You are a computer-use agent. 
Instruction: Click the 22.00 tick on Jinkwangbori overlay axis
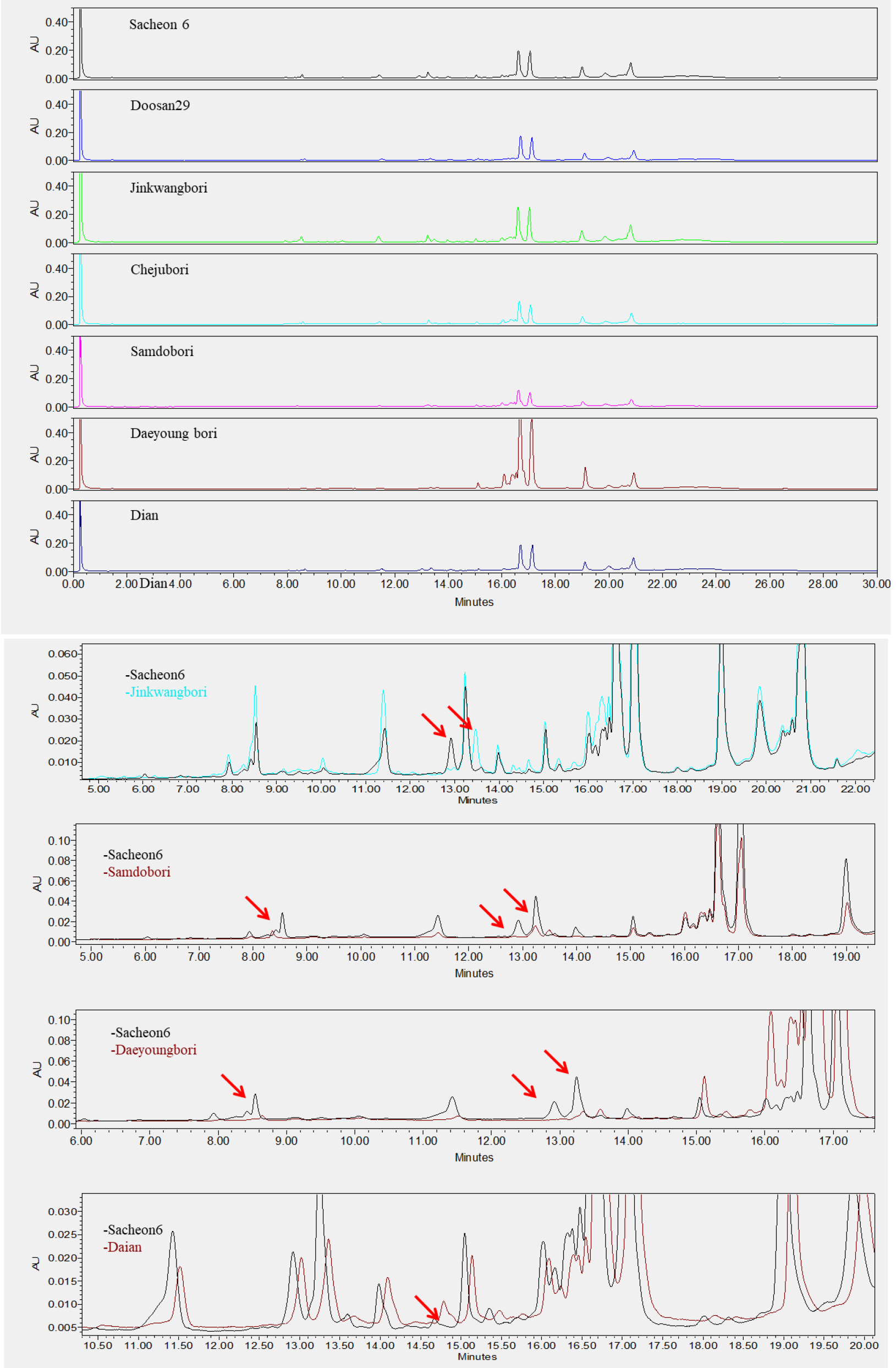(855, 789)
